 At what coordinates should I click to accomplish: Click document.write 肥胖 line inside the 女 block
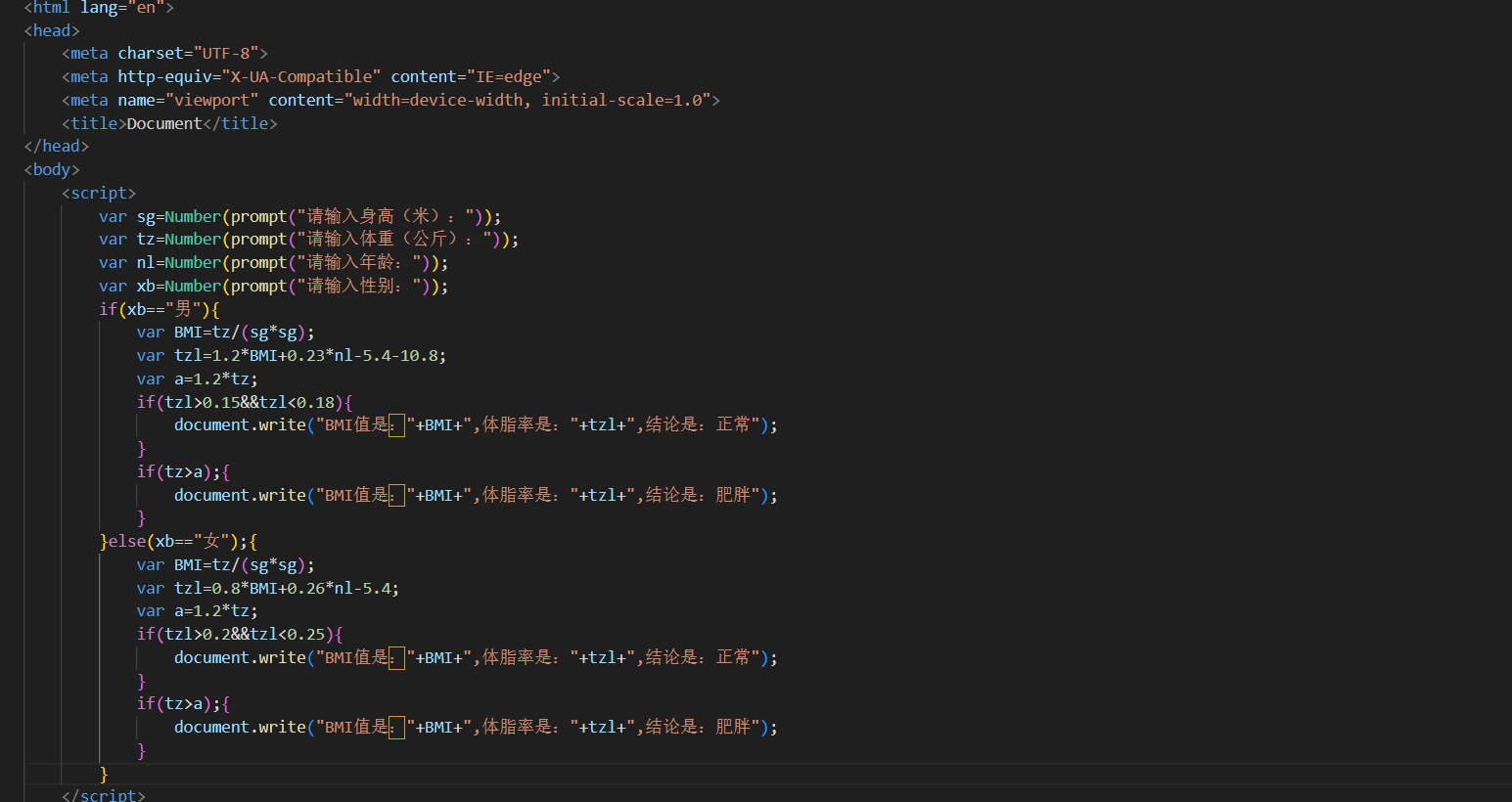476,727
